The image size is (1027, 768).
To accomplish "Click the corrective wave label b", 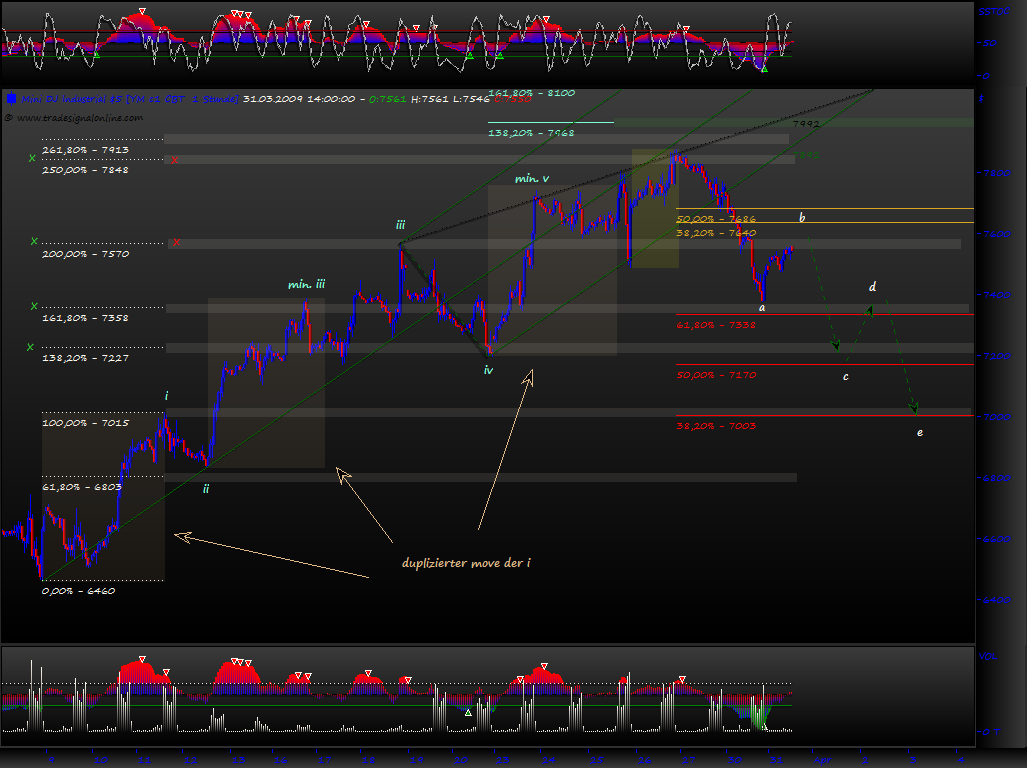I will click(x=802, y=218).
